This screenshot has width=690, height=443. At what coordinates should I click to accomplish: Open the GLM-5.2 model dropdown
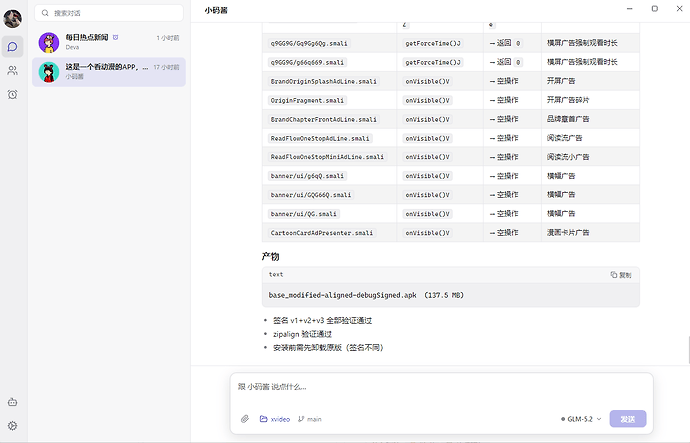coord(581,419)
